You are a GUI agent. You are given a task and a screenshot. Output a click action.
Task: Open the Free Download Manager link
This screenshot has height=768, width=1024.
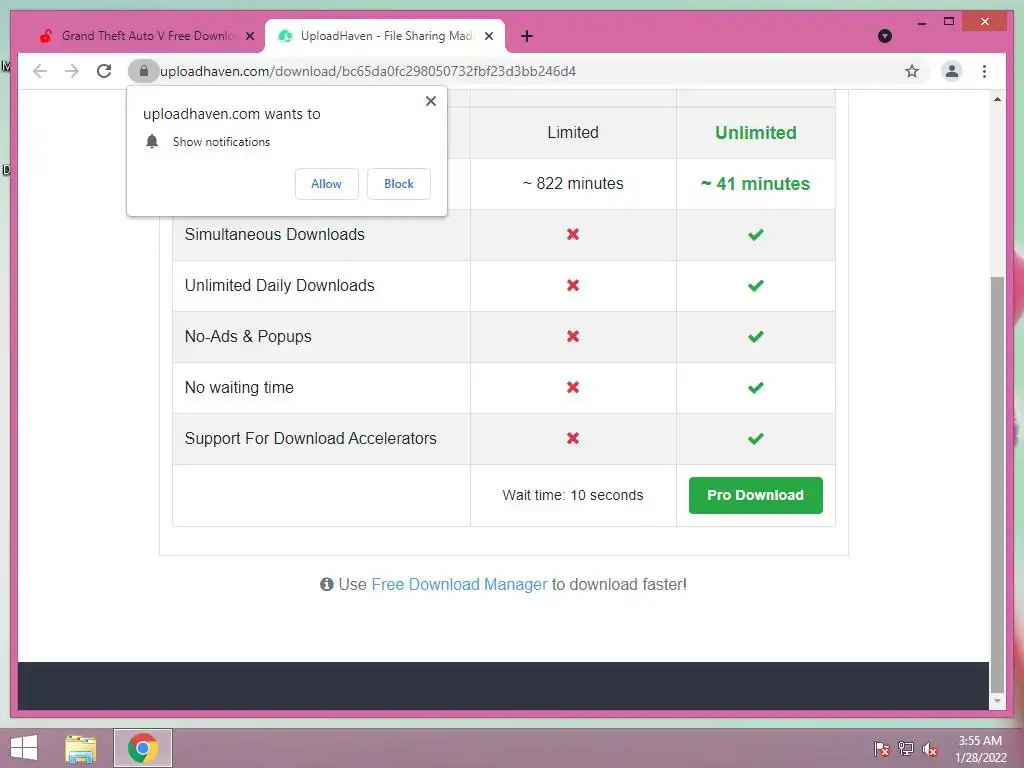click(459, 584)
